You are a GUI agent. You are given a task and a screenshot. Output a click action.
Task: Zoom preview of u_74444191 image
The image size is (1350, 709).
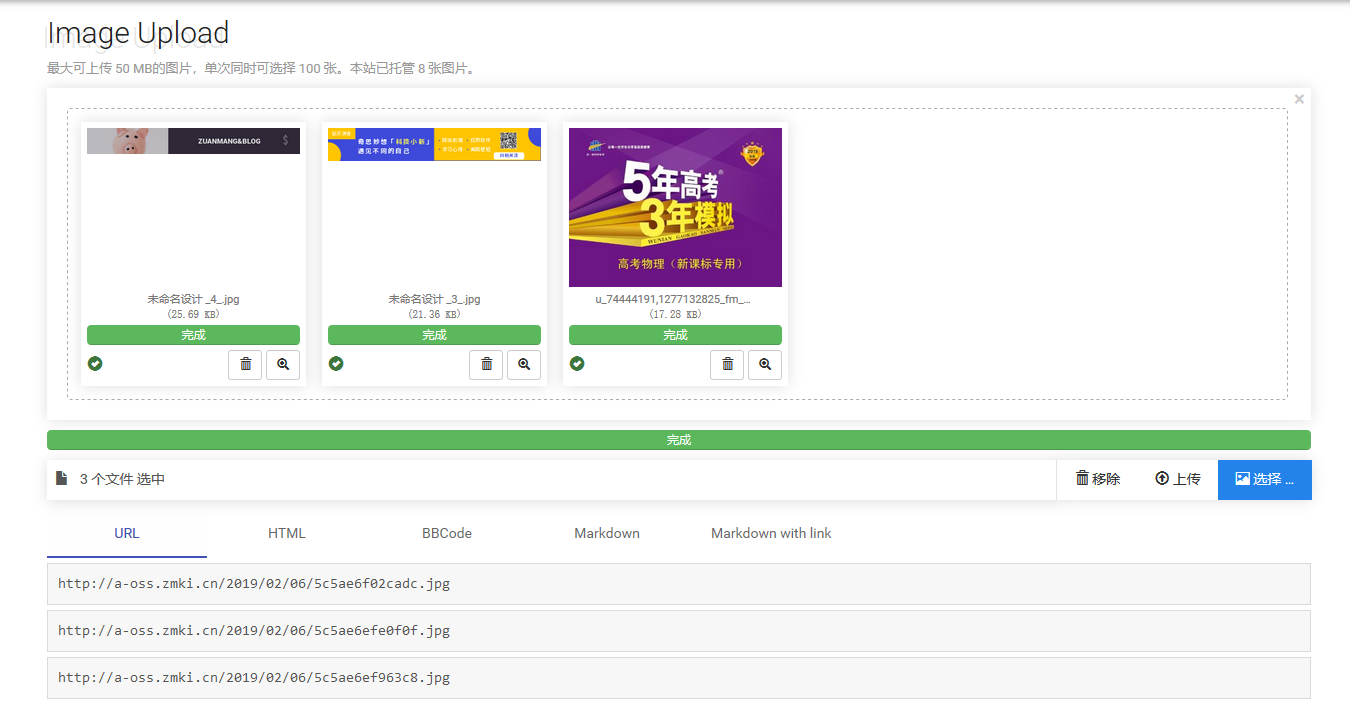point(765,365)
